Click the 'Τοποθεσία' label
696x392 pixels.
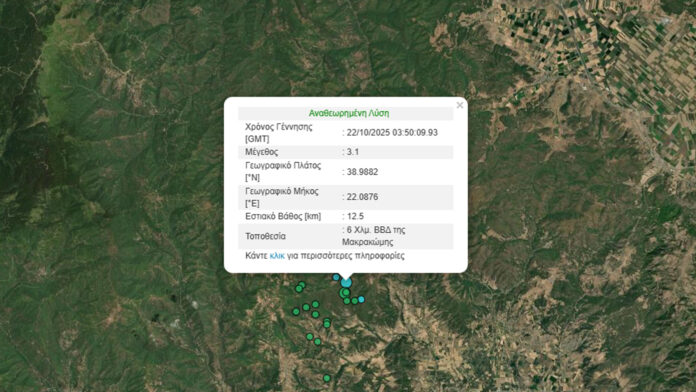coord(265,236)
